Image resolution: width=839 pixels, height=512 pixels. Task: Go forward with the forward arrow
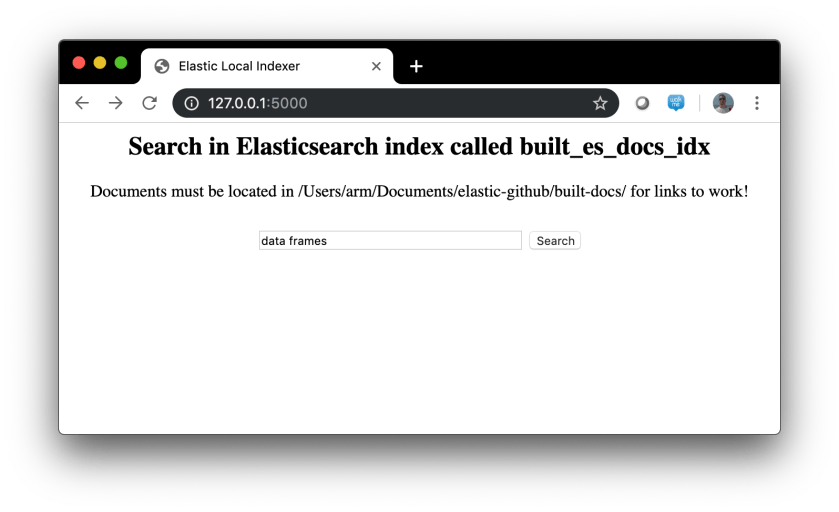(x=116, y=103)
